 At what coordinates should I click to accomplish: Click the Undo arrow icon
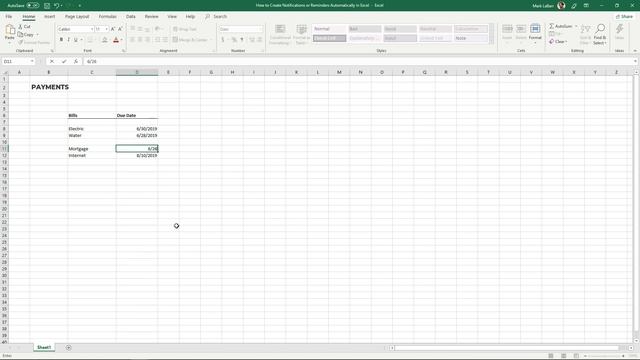tap(56, 6)
